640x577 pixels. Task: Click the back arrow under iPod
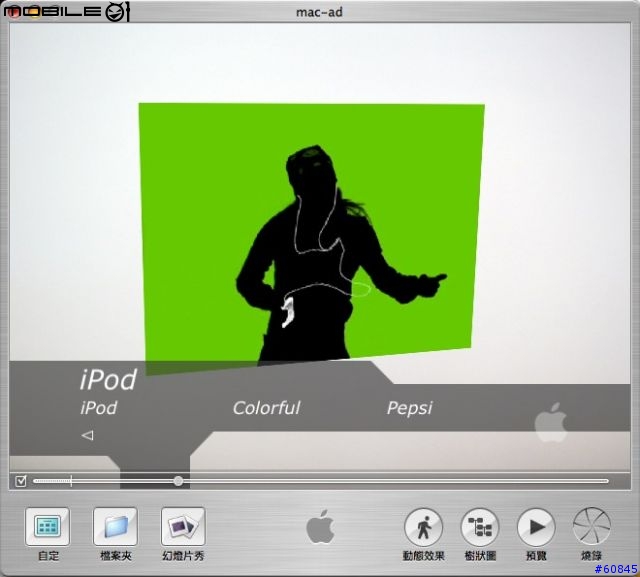click(x=87, y=435)
